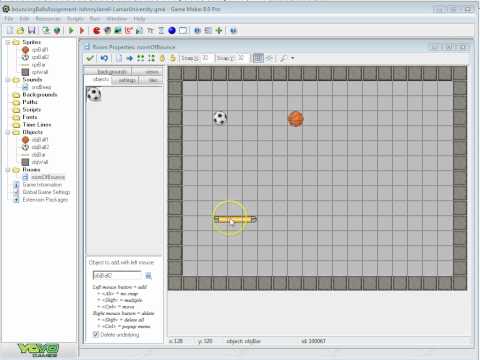This screenshot has width=480, height=360.
Task: Collapse the Rooms folder
Action: [x=8, y=170]
